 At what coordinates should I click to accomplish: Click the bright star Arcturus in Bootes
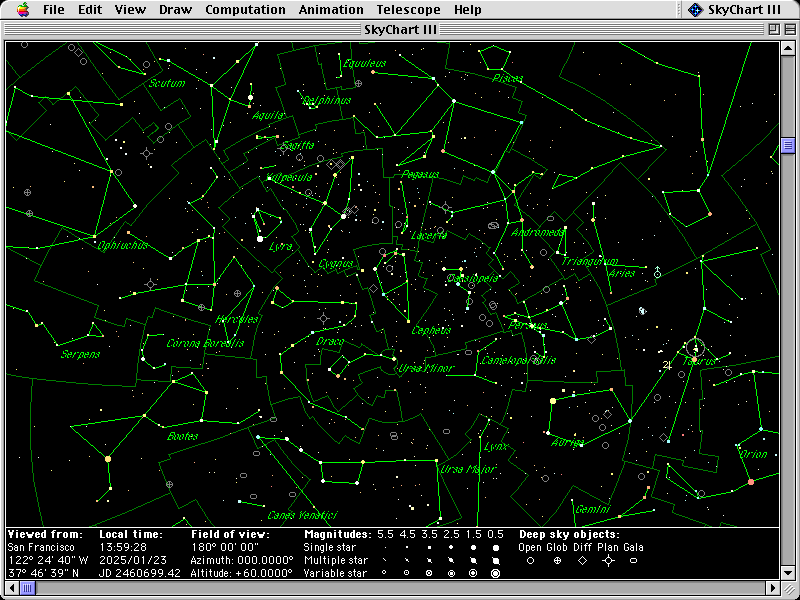click(108, 459)
